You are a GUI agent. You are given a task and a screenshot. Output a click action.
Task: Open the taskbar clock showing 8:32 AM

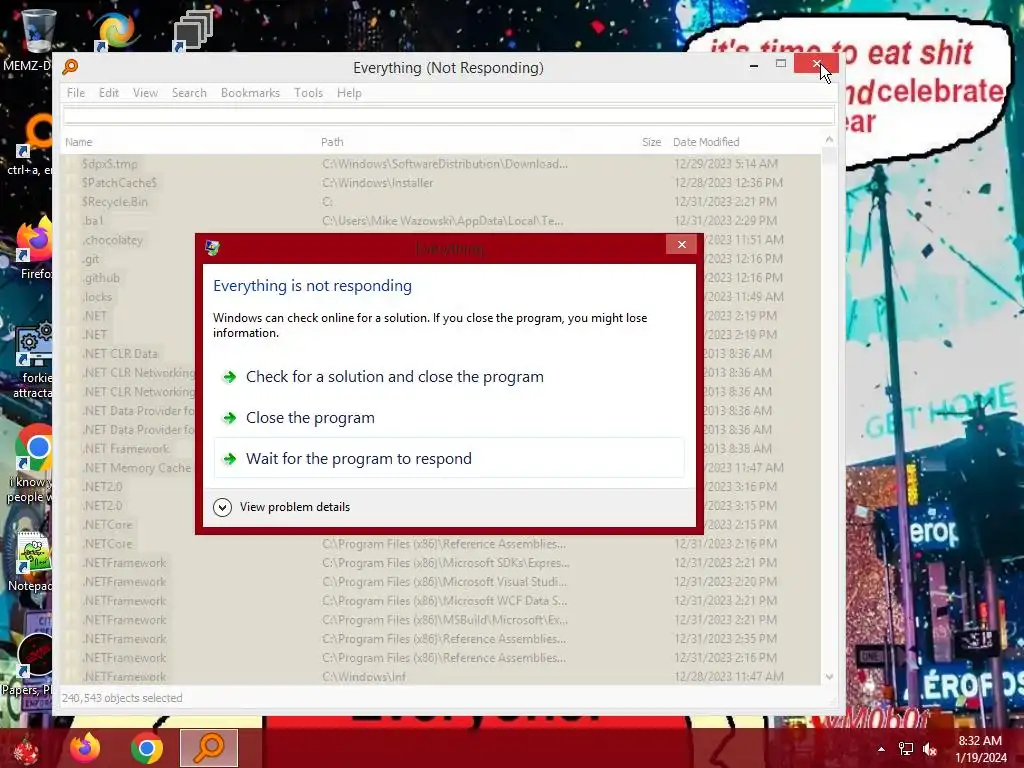[980, 749]
